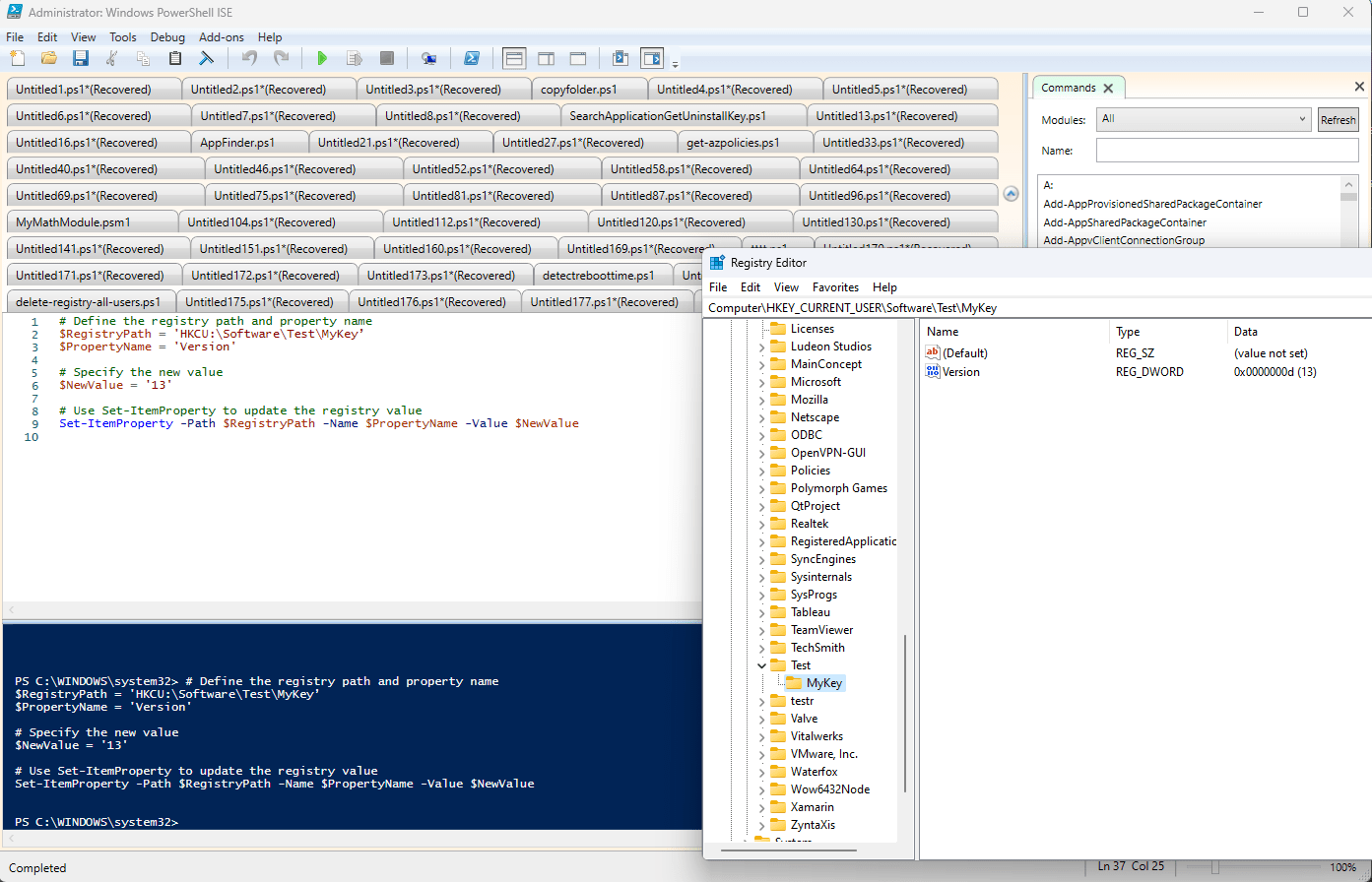Viewport: 1372px width, 882px height.
Task: Undo last edit with Undo arrow icon
Action: 250,58
